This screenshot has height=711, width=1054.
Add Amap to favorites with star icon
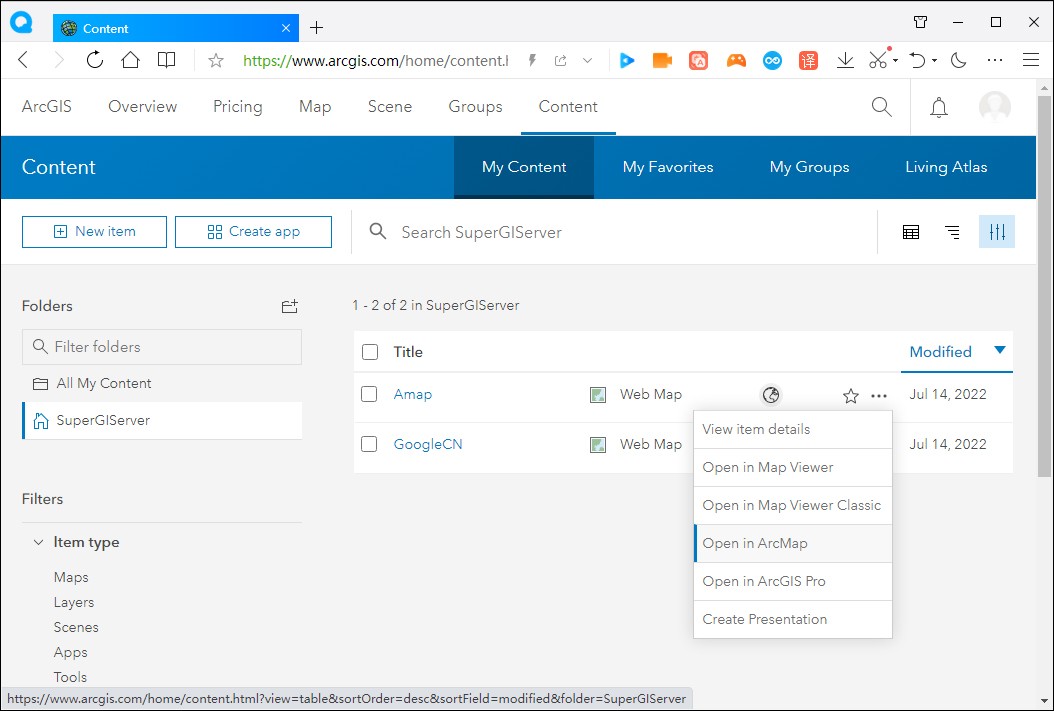pyautogui.click(x=850, y=396)
